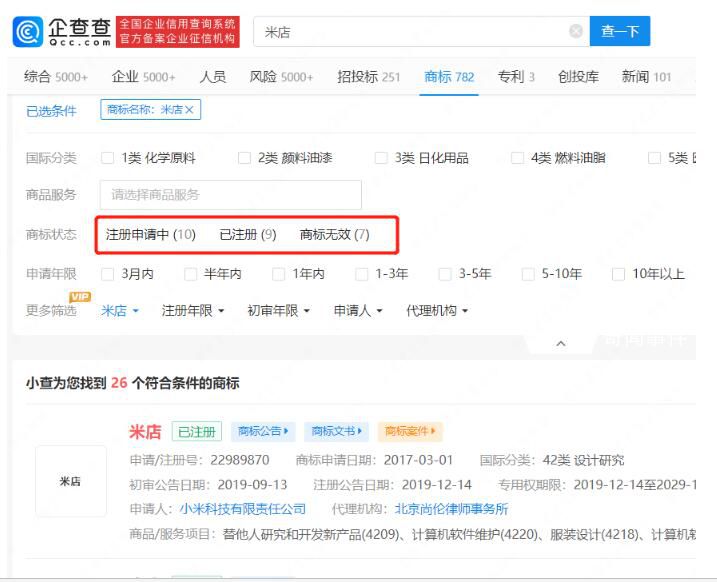Check the 10年以上 checkbox

pyautogui.click(x=618, y=274)
